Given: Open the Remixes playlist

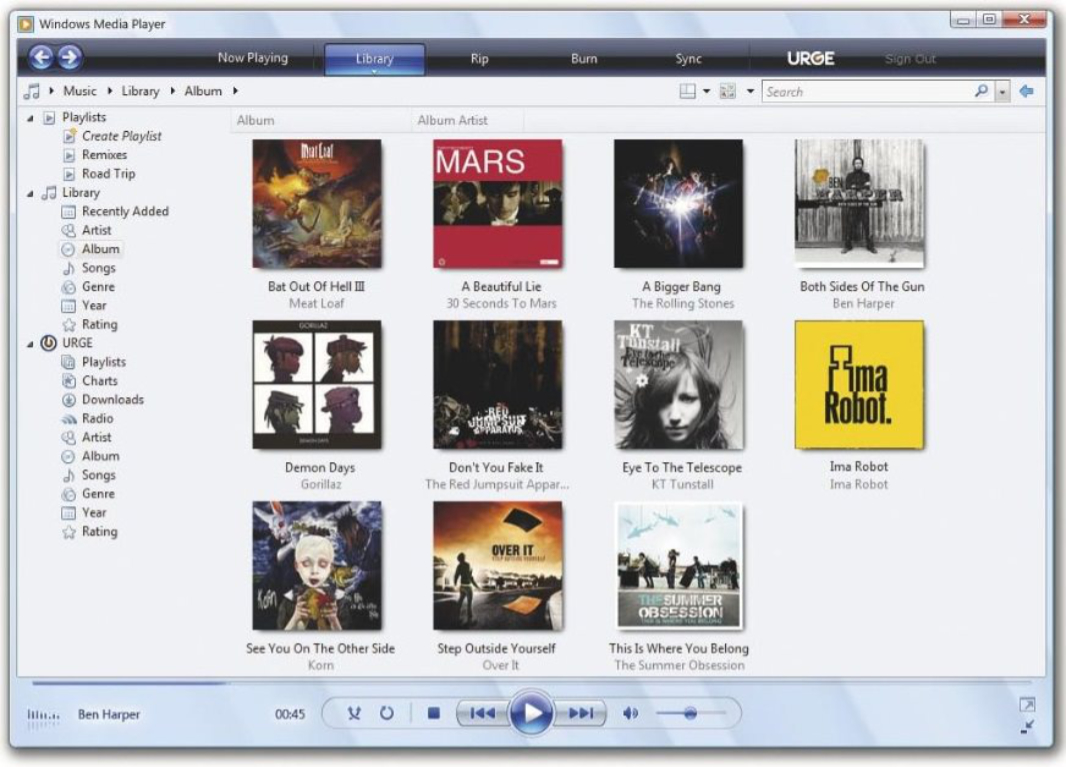Looking at the screenshot, I should point(104,155).
